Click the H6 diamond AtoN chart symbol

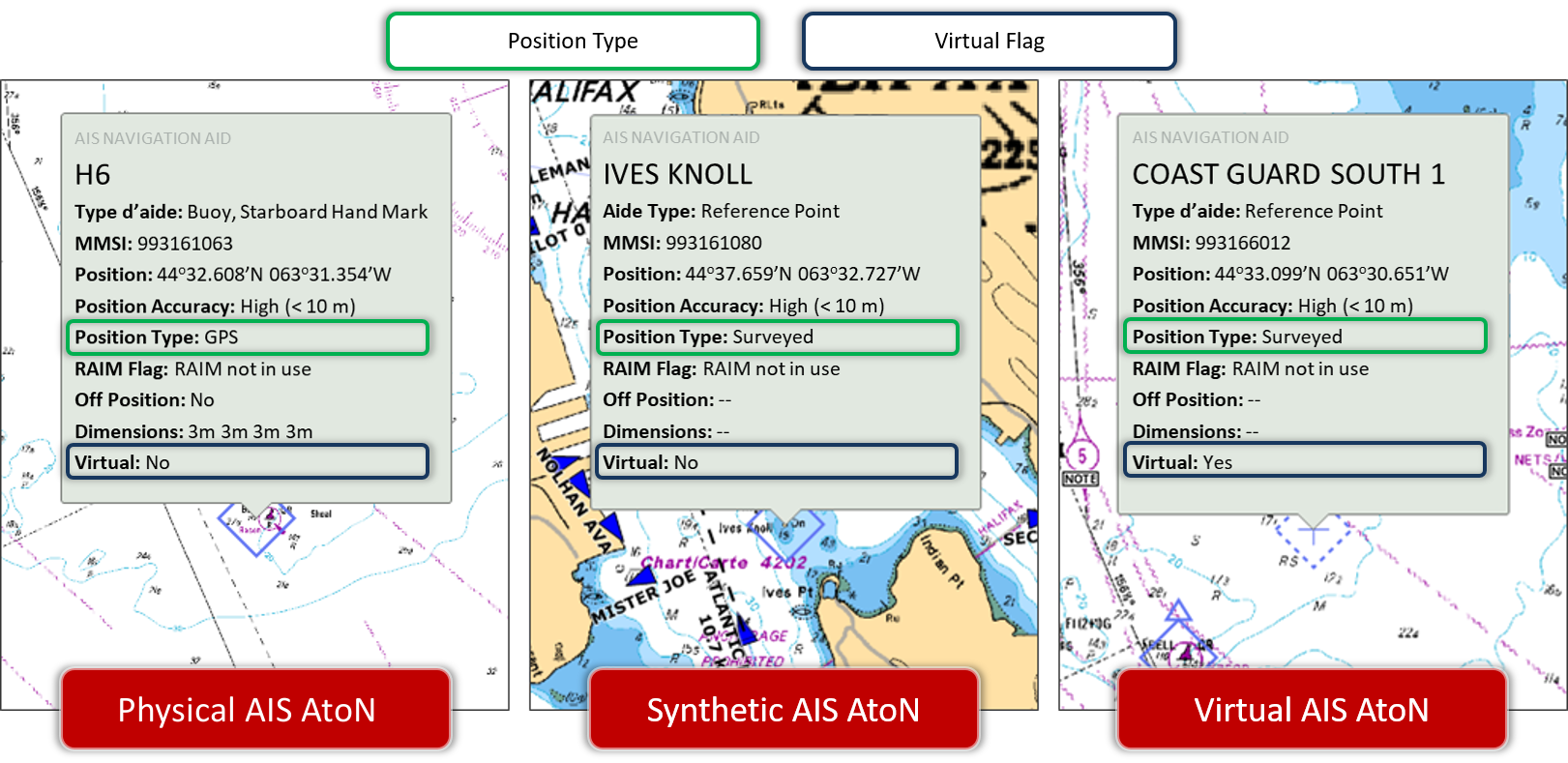click(x=259, y=527)
